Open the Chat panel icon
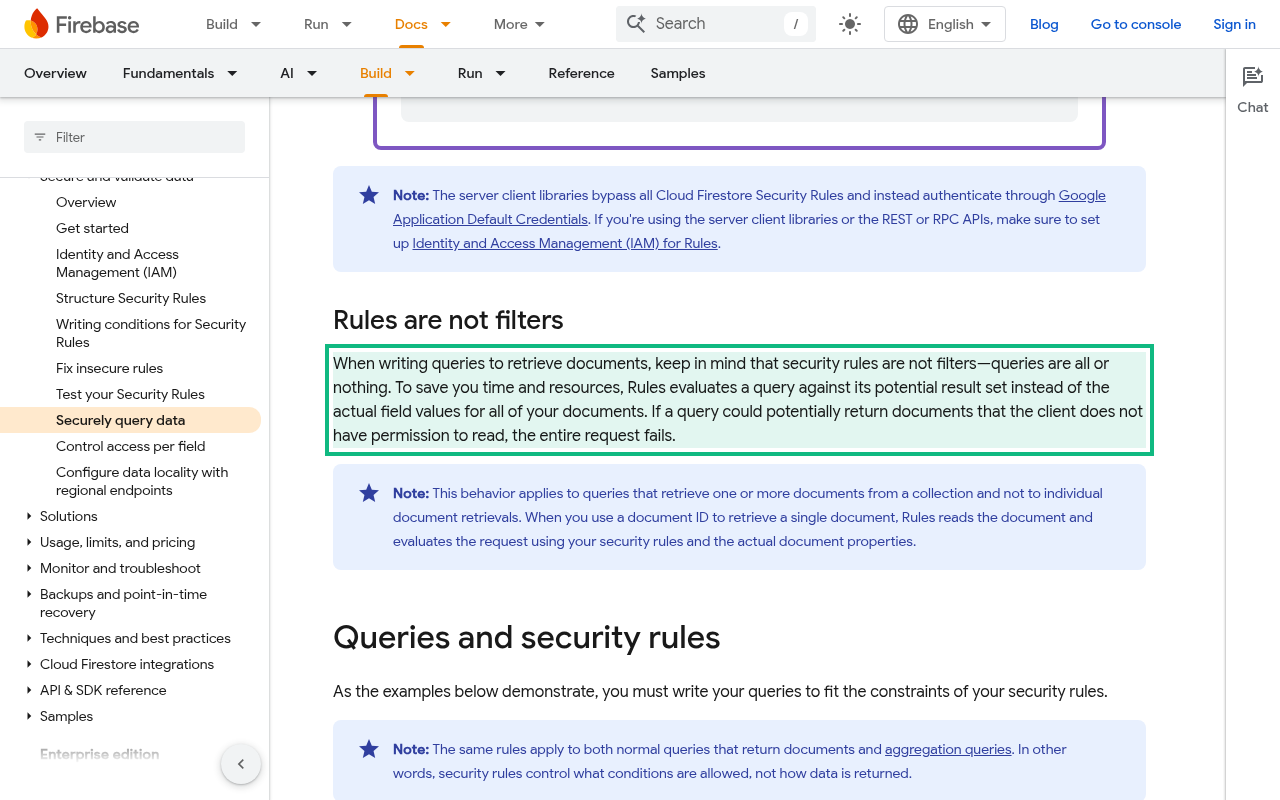This screenshot has height=800, width=1280. (1253, 77)
